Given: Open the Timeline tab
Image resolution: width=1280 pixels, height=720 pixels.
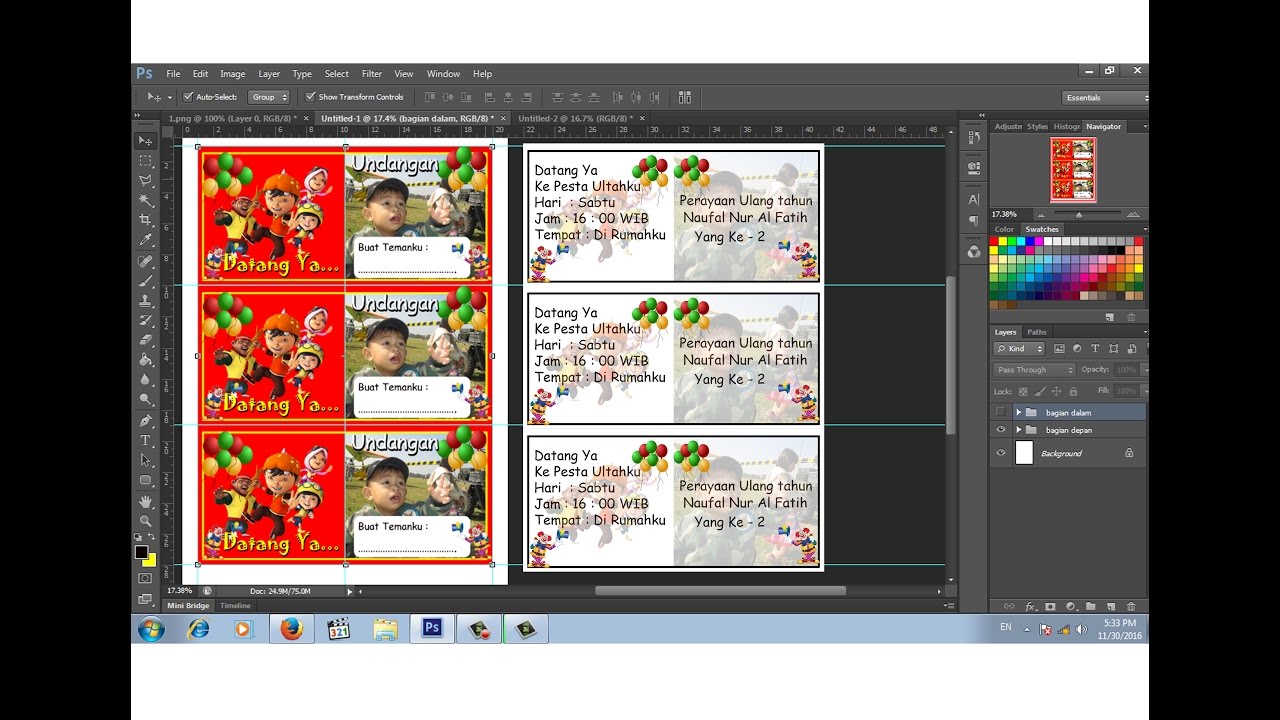Looking at the screenshot, I should click(236, 605).
